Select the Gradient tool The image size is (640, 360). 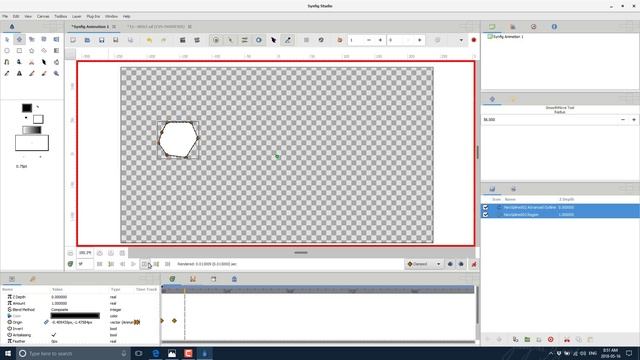[x=56, y=51]
